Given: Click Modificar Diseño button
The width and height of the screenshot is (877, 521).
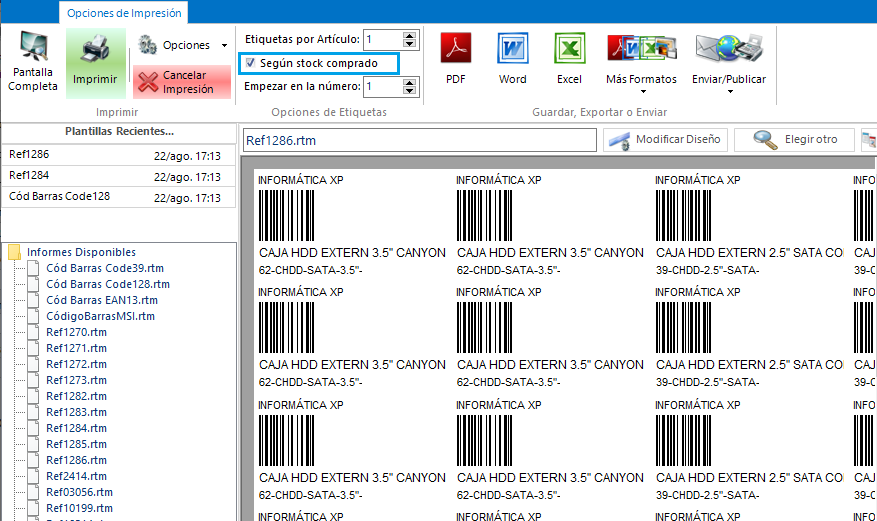Looking at the screenshot, I should [666, 140].
